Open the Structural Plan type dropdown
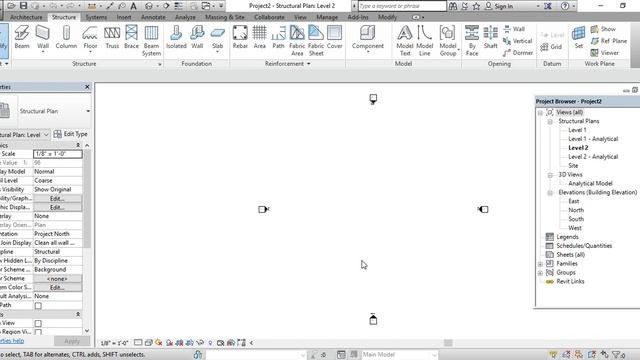Image resolution: width=640 pixels, height=360 pixels. tap(88, 111)
